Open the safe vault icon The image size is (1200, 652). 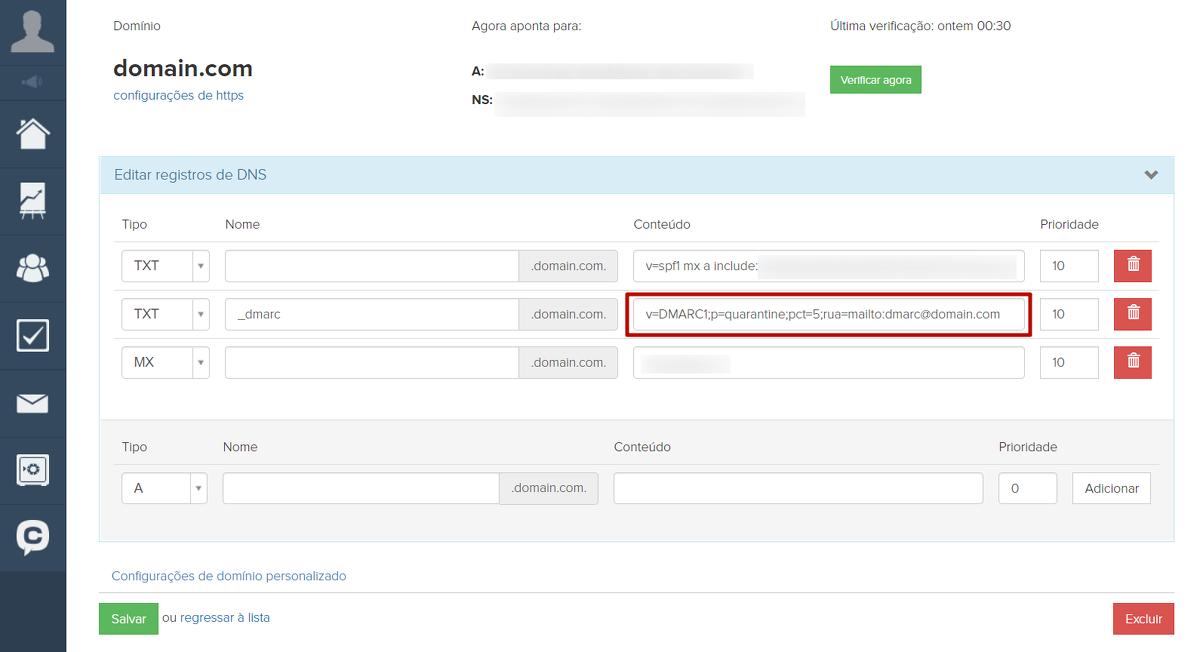(x=32, y=470)
